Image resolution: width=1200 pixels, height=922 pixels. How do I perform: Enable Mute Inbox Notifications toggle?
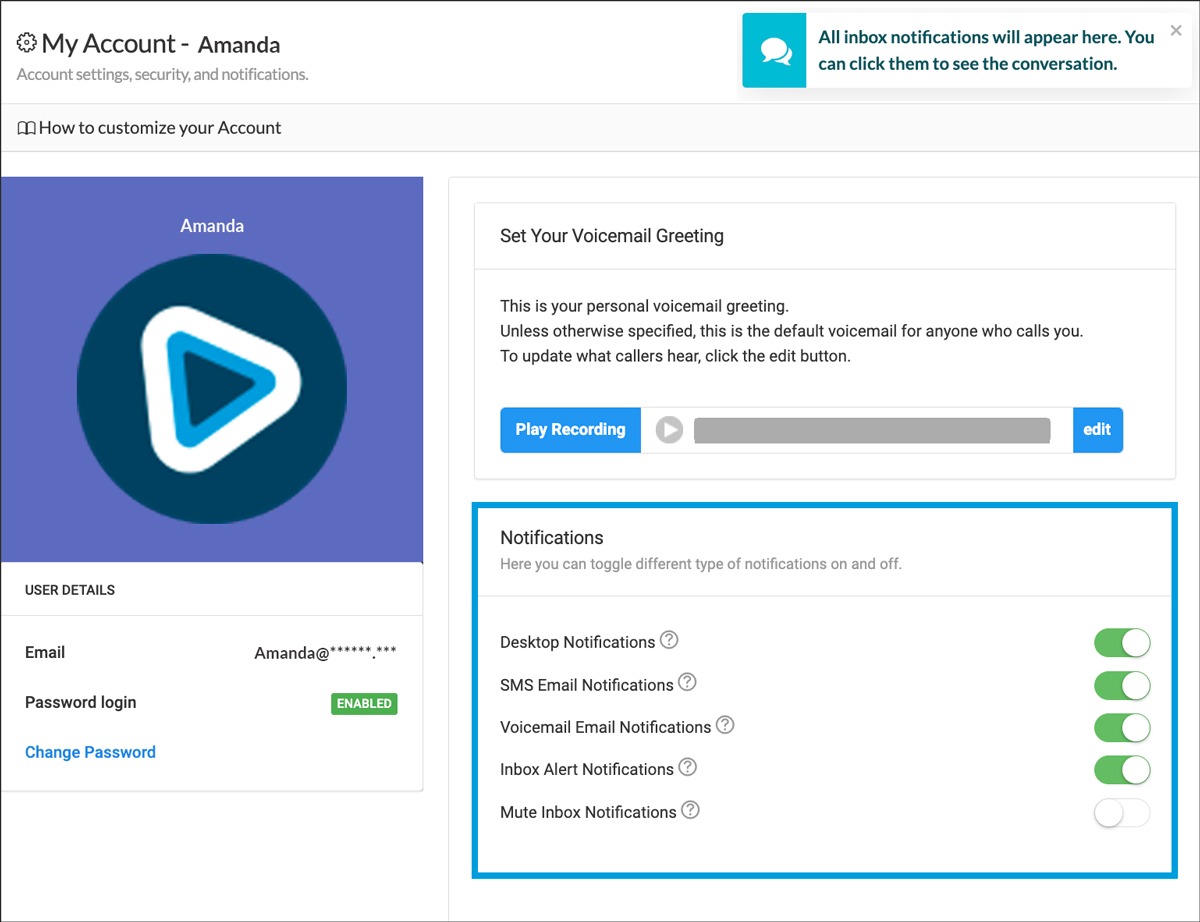coord(1122,813)
